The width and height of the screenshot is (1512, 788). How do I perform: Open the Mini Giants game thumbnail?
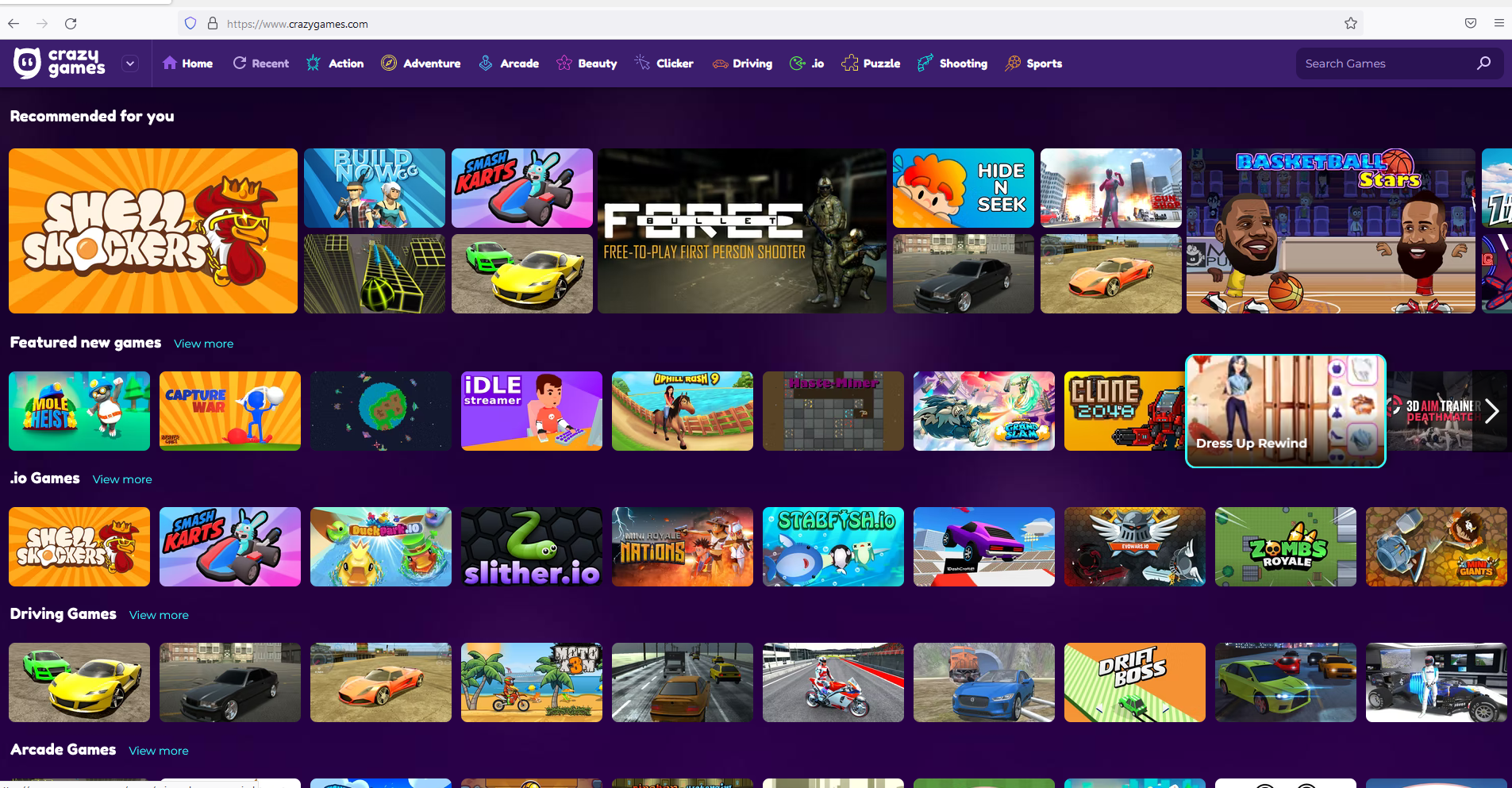[x=1437, y=547]
